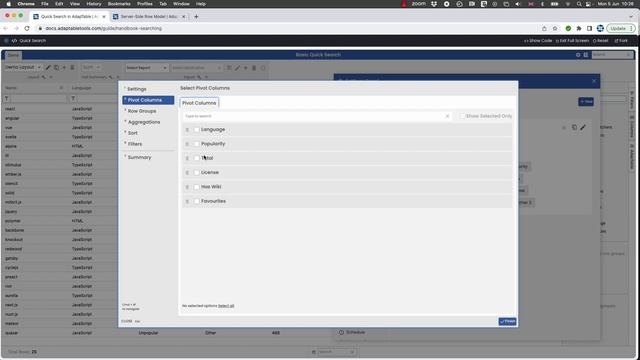The image size is (640, 360).
Task: Tick the License pivot column checkbox
Action: click(x=197, y=173)
